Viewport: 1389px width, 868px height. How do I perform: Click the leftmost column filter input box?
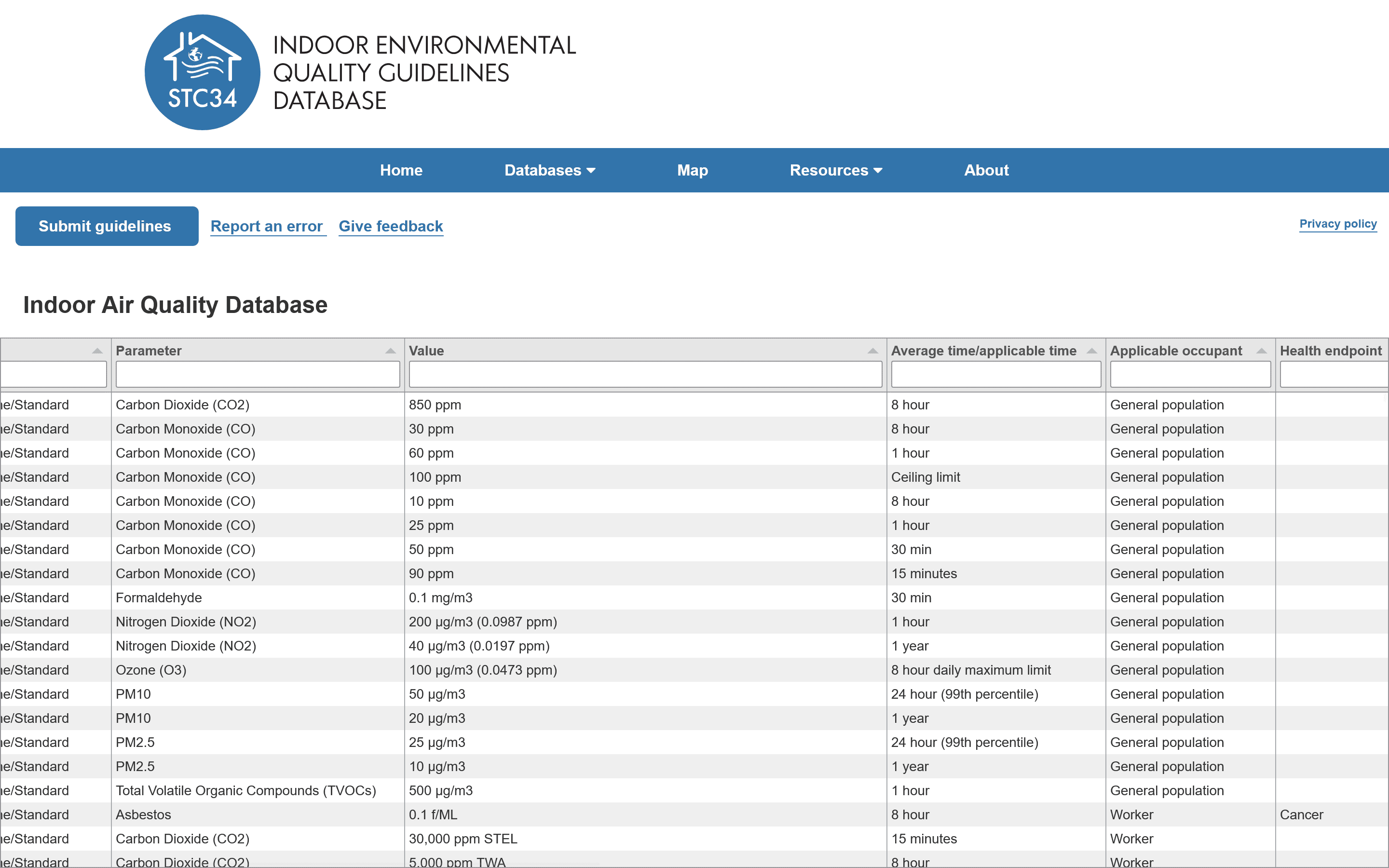click(54, 374)
